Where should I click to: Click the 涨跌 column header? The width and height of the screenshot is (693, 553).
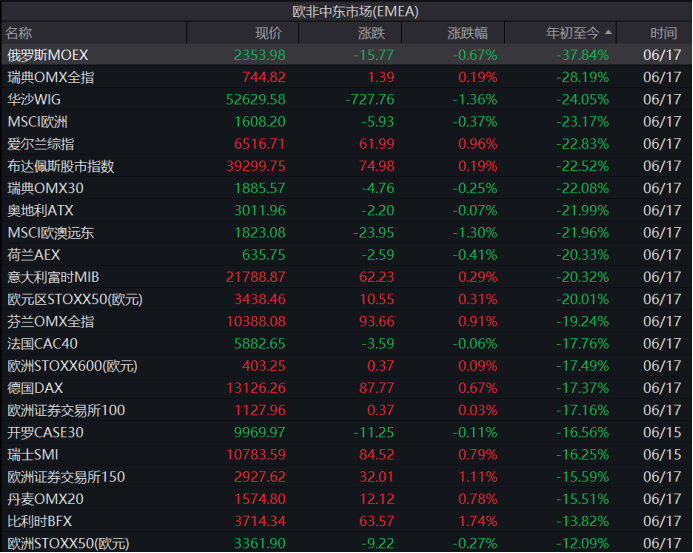click(371, 33)
